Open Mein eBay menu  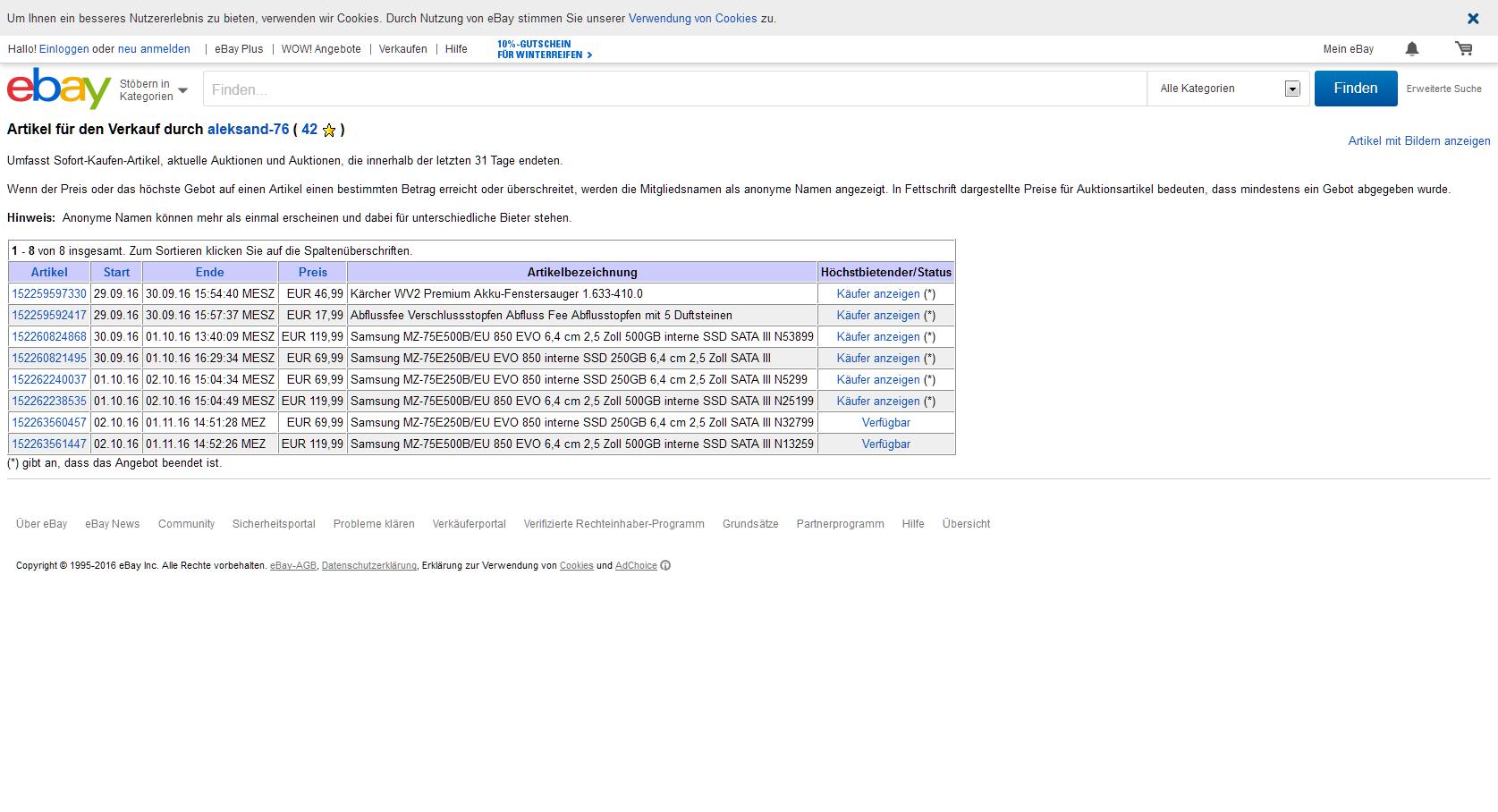(1348, 49)
